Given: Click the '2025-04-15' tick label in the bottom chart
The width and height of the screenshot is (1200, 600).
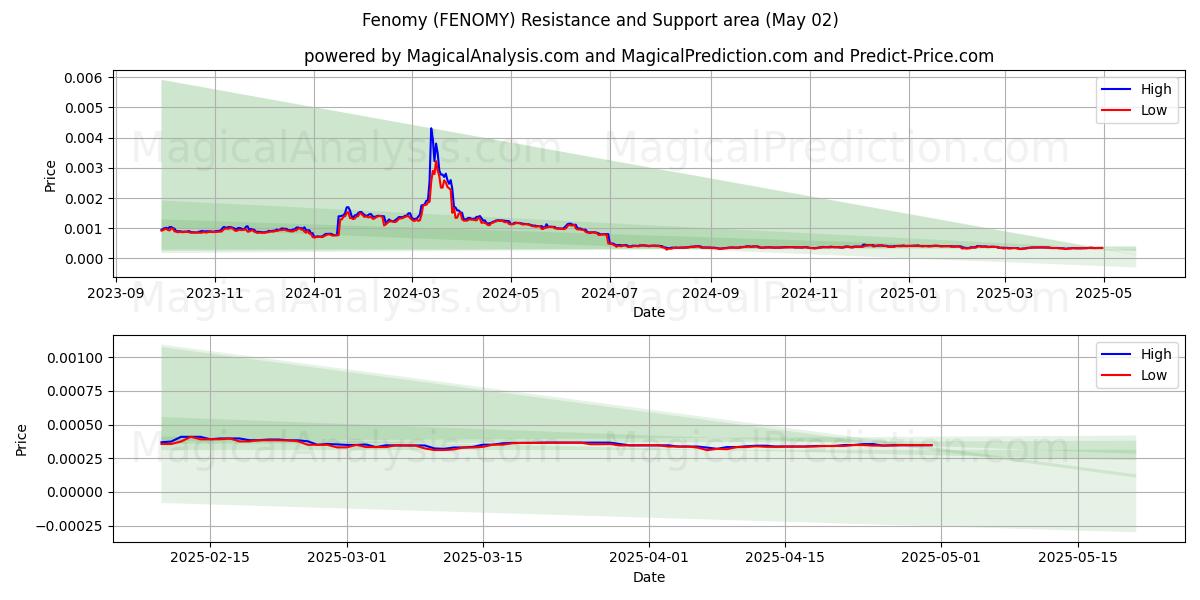Looking at the screenshot, I should (785, 557).
